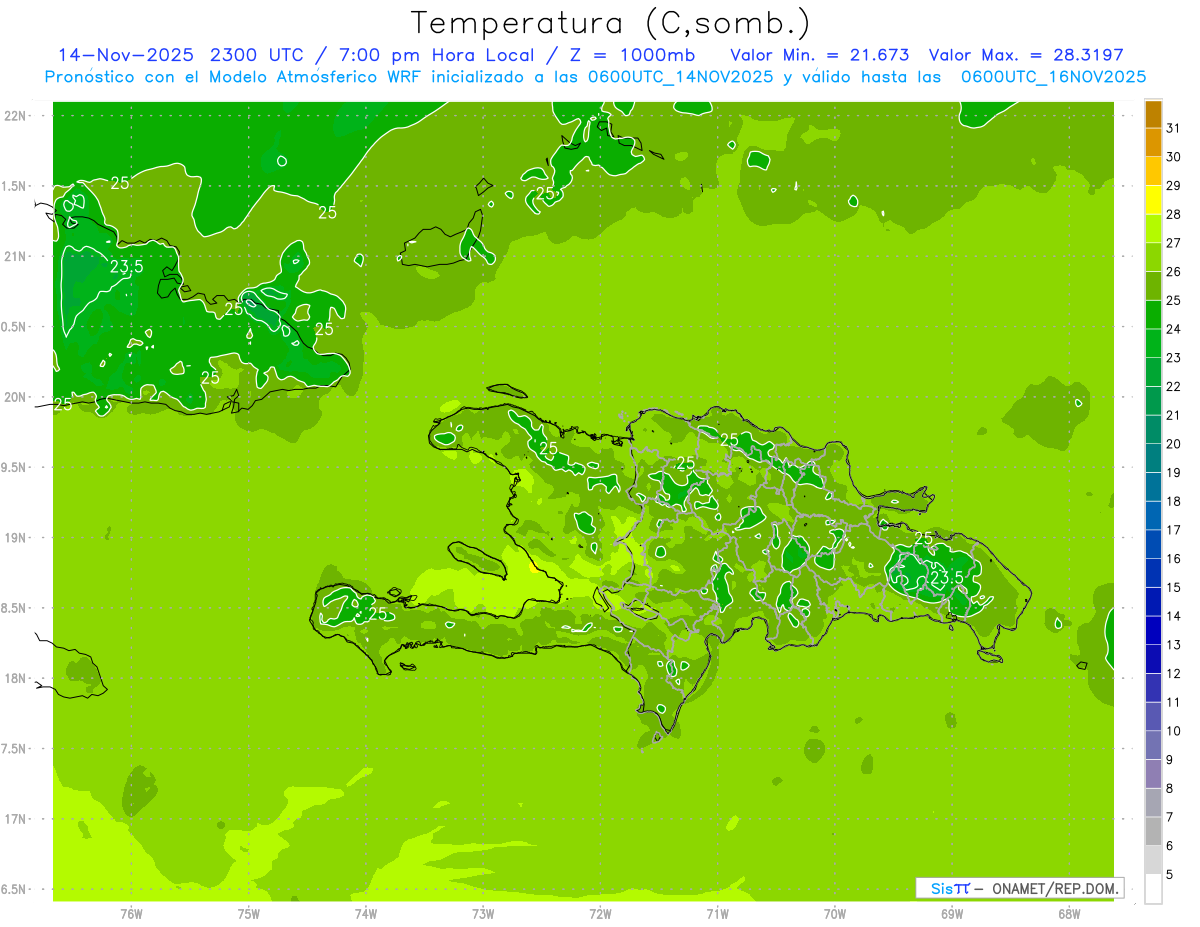Viewport: 1200px width, 927px height.
Task: Click the "73W" longitude axis label
Action: point(483,913)
